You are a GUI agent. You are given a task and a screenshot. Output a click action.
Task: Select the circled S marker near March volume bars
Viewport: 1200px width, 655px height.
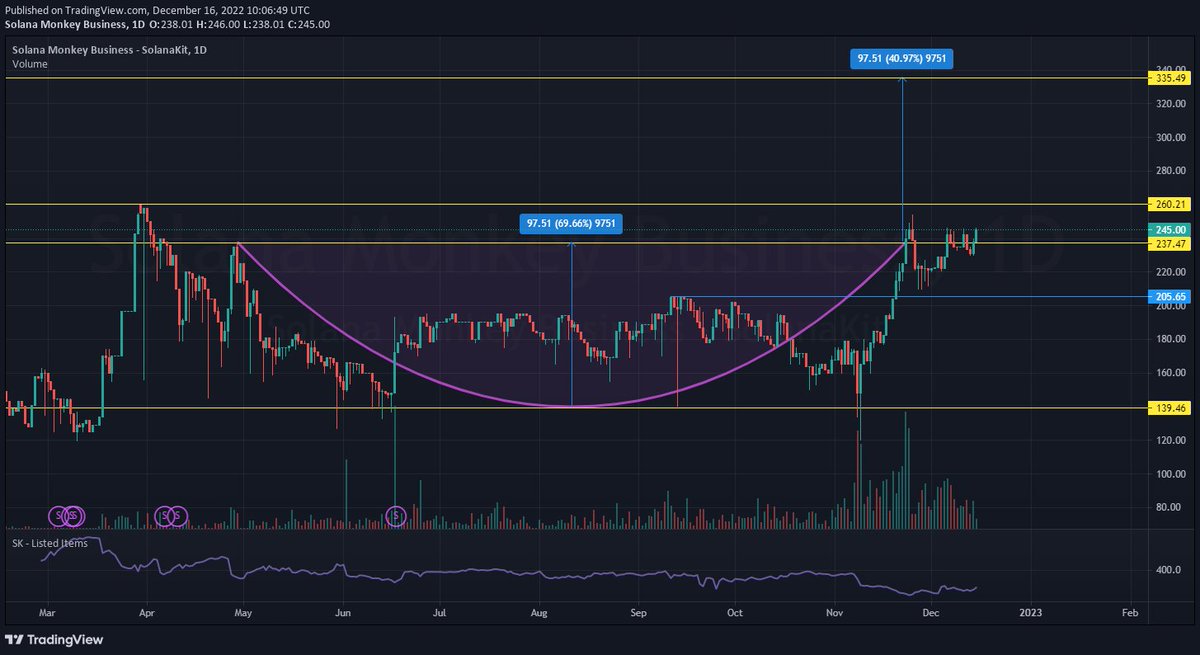[58, 515]
